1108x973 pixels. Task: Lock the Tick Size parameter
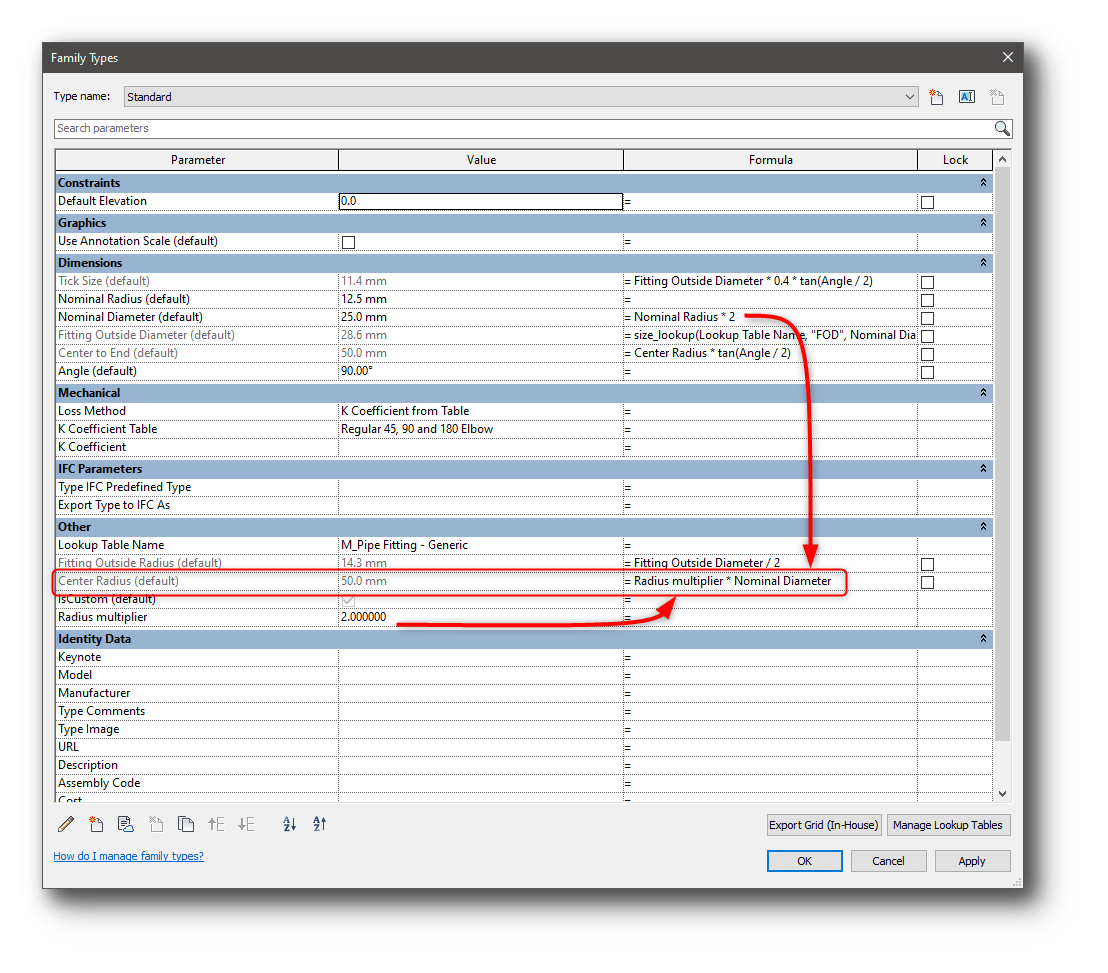pyautogui.click(x=927, y=281)
